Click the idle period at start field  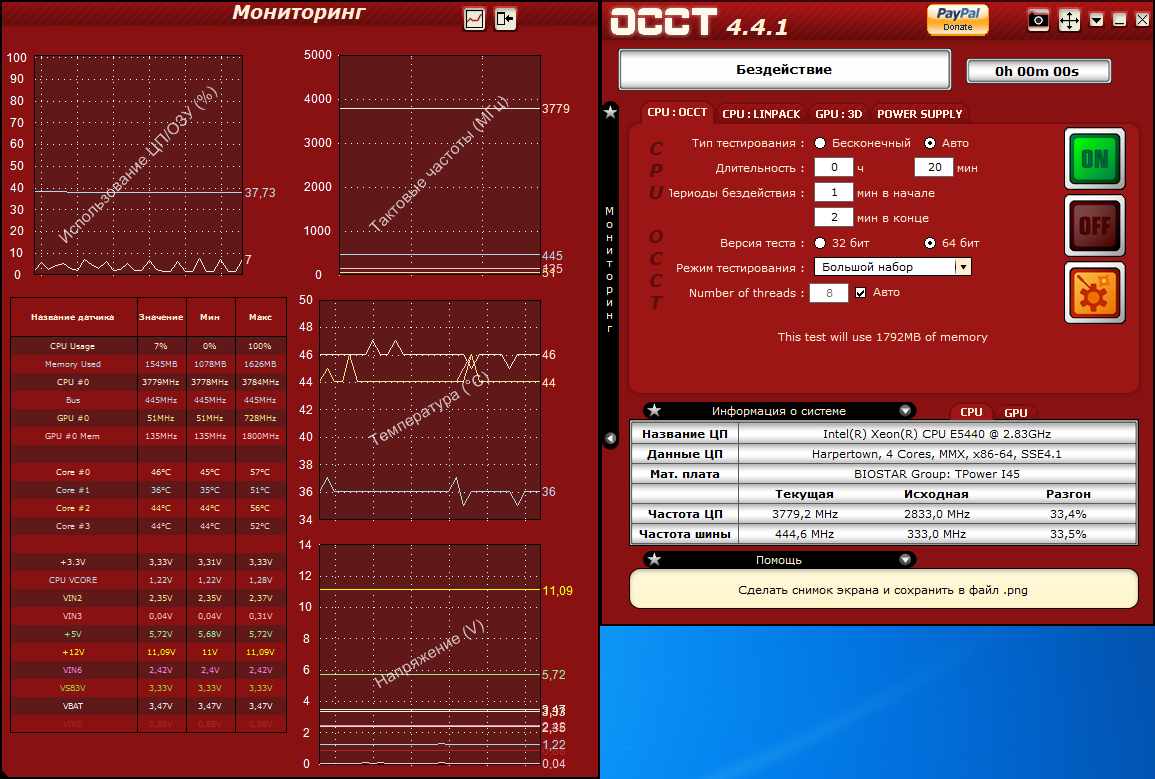click(x=834, y=192)
